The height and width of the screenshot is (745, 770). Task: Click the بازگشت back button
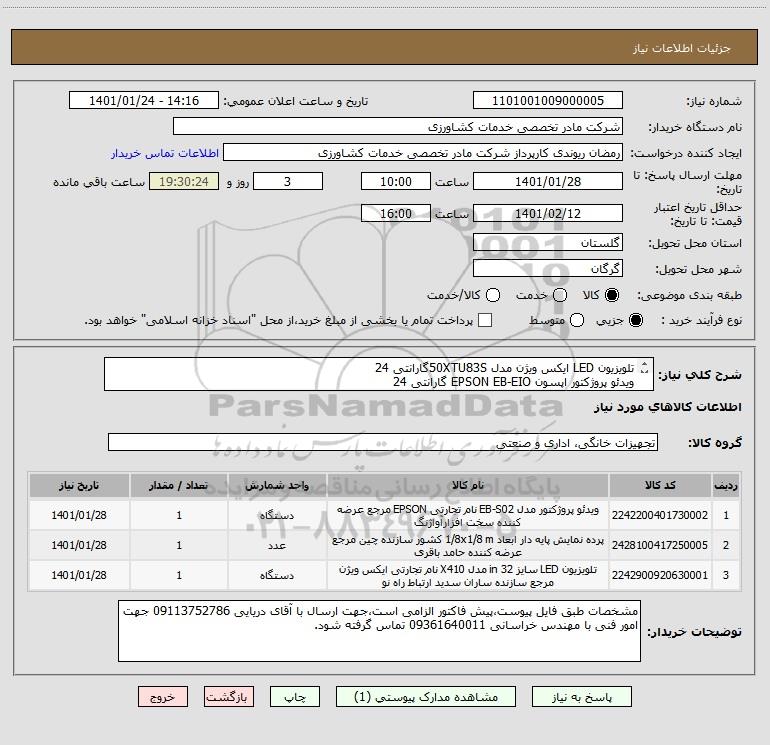click(x=229, y=697)
